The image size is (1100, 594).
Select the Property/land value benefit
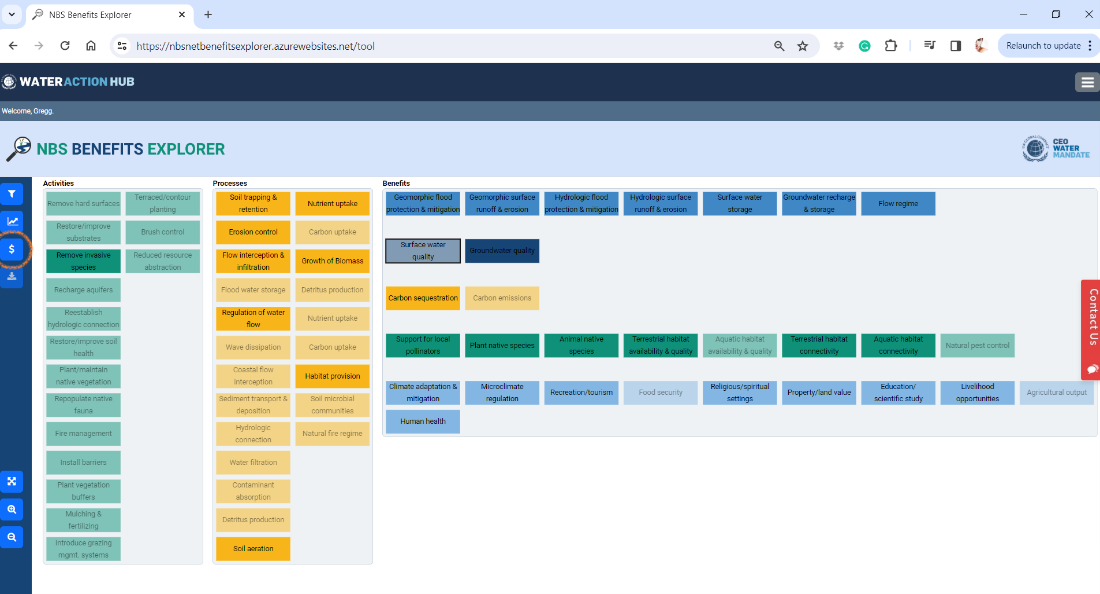pyautogui.click(x=819, y=393)
